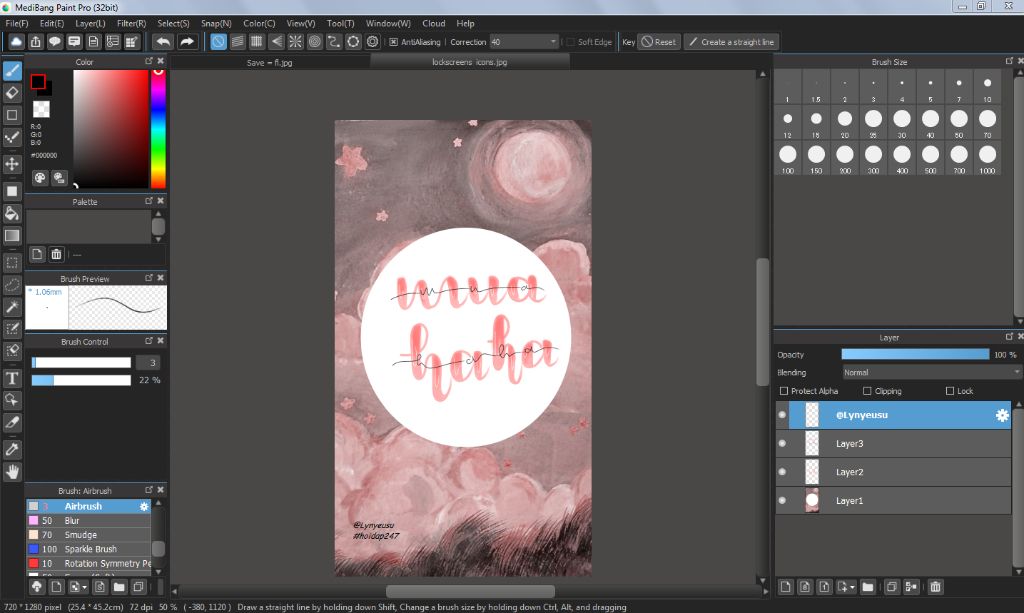
Task: Open the Filter(R) menu
Action: 131,23
